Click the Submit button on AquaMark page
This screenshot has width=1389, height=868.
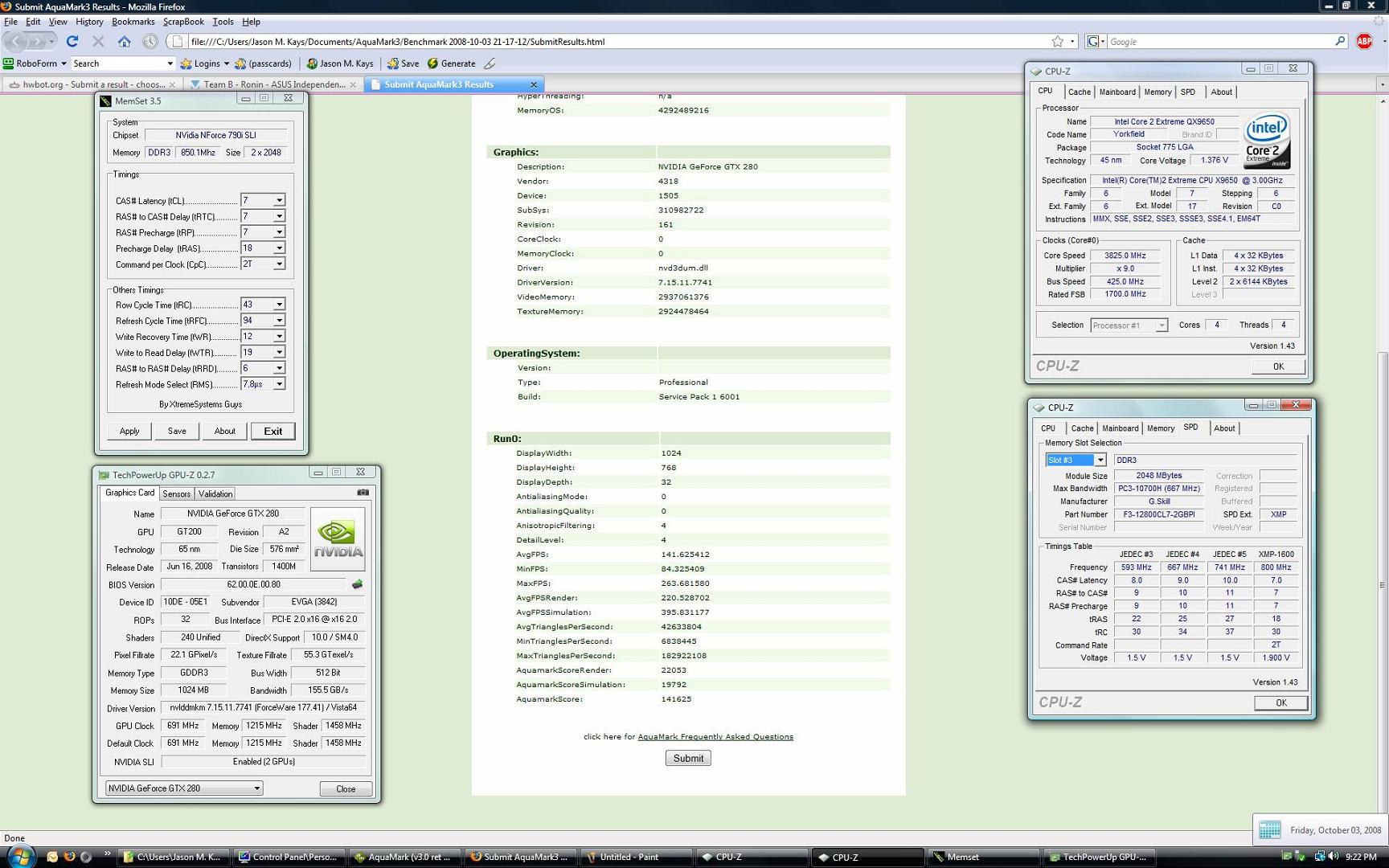pos(688,758)
